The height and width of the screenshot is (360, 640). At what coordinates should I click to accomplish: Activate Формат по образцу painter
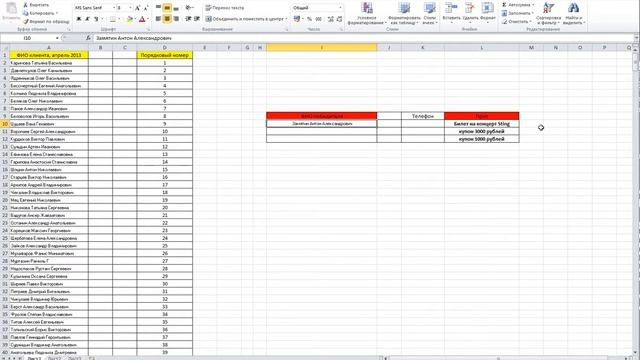click(46, 21)
